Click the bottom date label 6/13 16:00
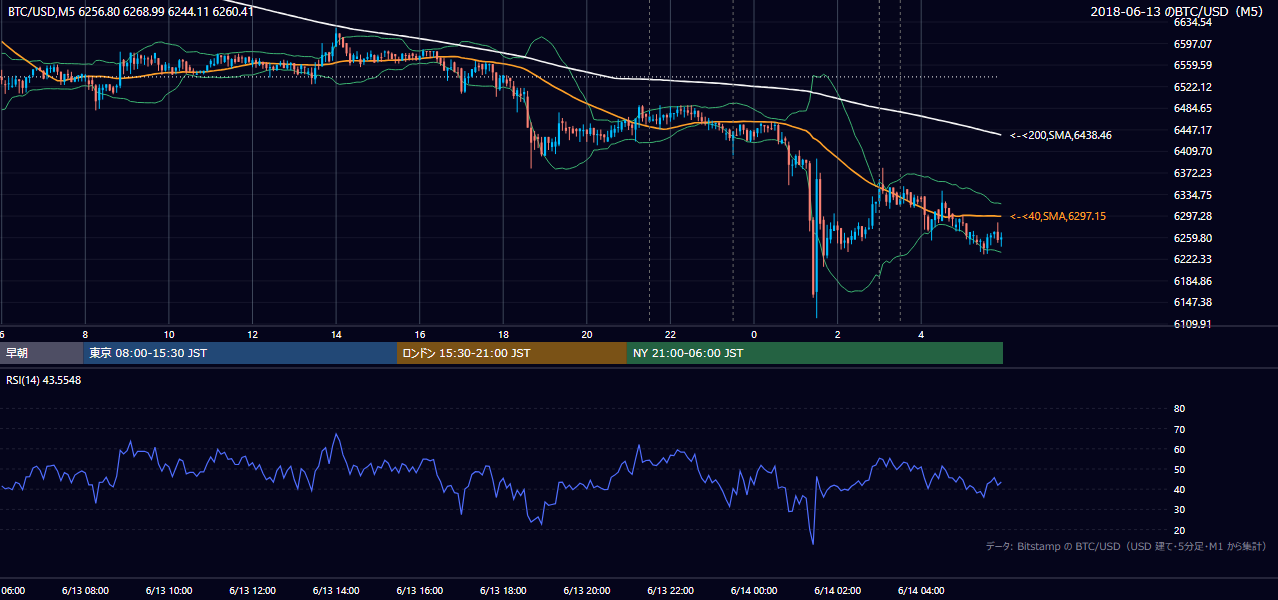Viewport: 1278px width, 600px height. (x=420, y=591)
